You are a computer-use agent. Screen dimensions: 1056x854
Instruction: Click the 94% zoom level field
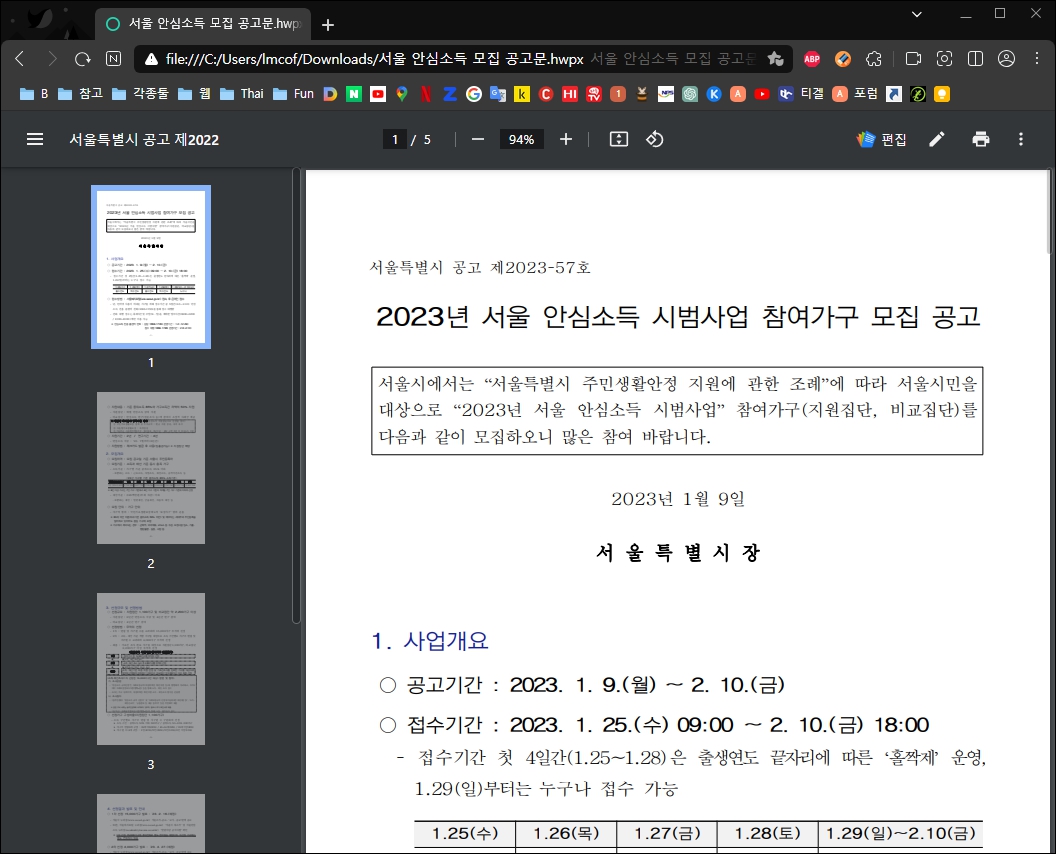coord(521,139)
